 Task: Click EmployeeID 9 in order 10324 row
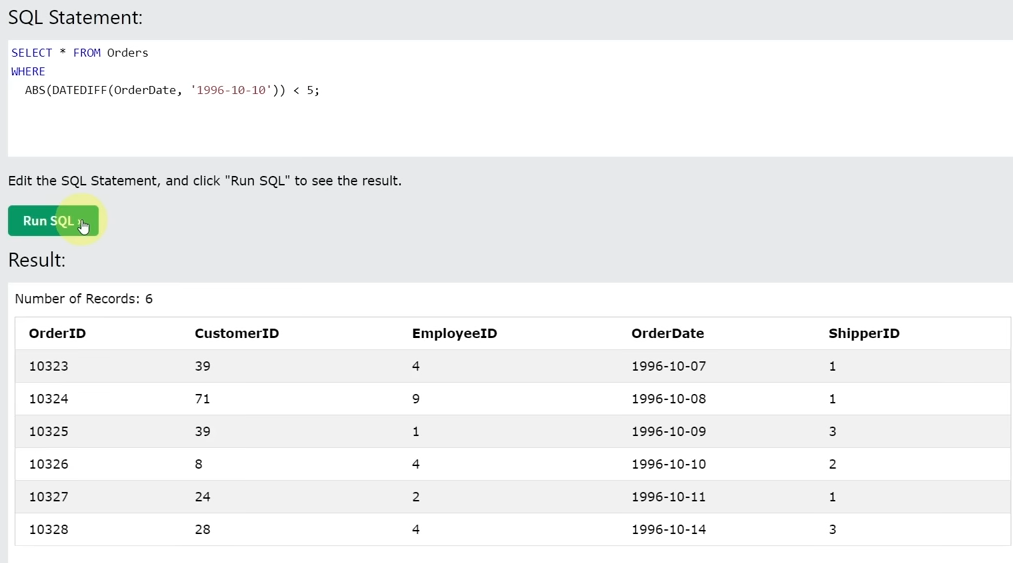tap(415, 399)
